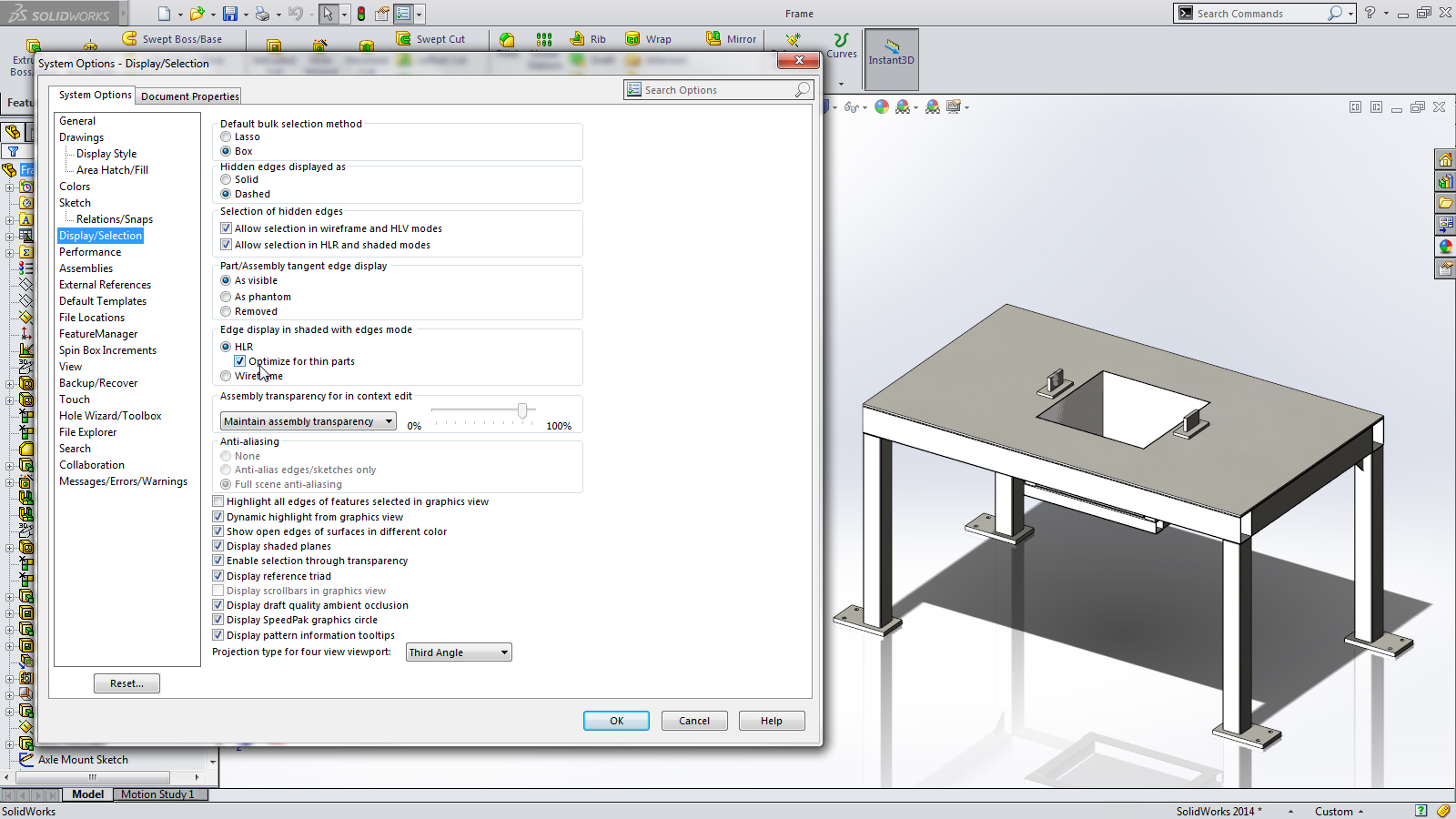The height and width of the screenshot is (819, 1456).
Task: Click the Swept Cut tool icon
Action: (x=404, y=38)
